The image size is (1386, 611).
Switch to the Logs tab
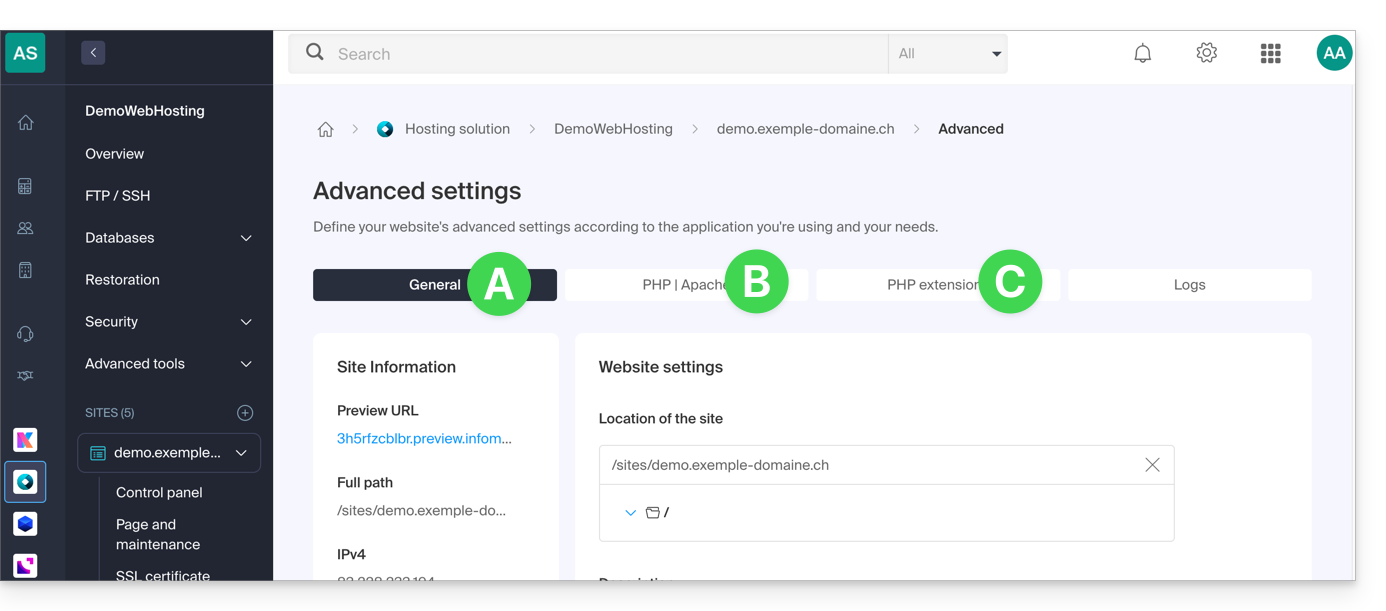tap(1189, 285)
